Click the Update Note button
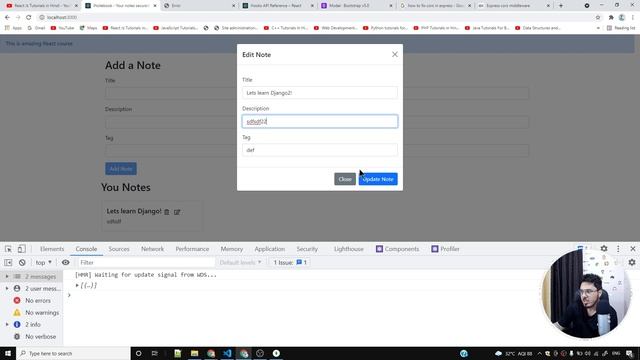 tap(378, 179)
